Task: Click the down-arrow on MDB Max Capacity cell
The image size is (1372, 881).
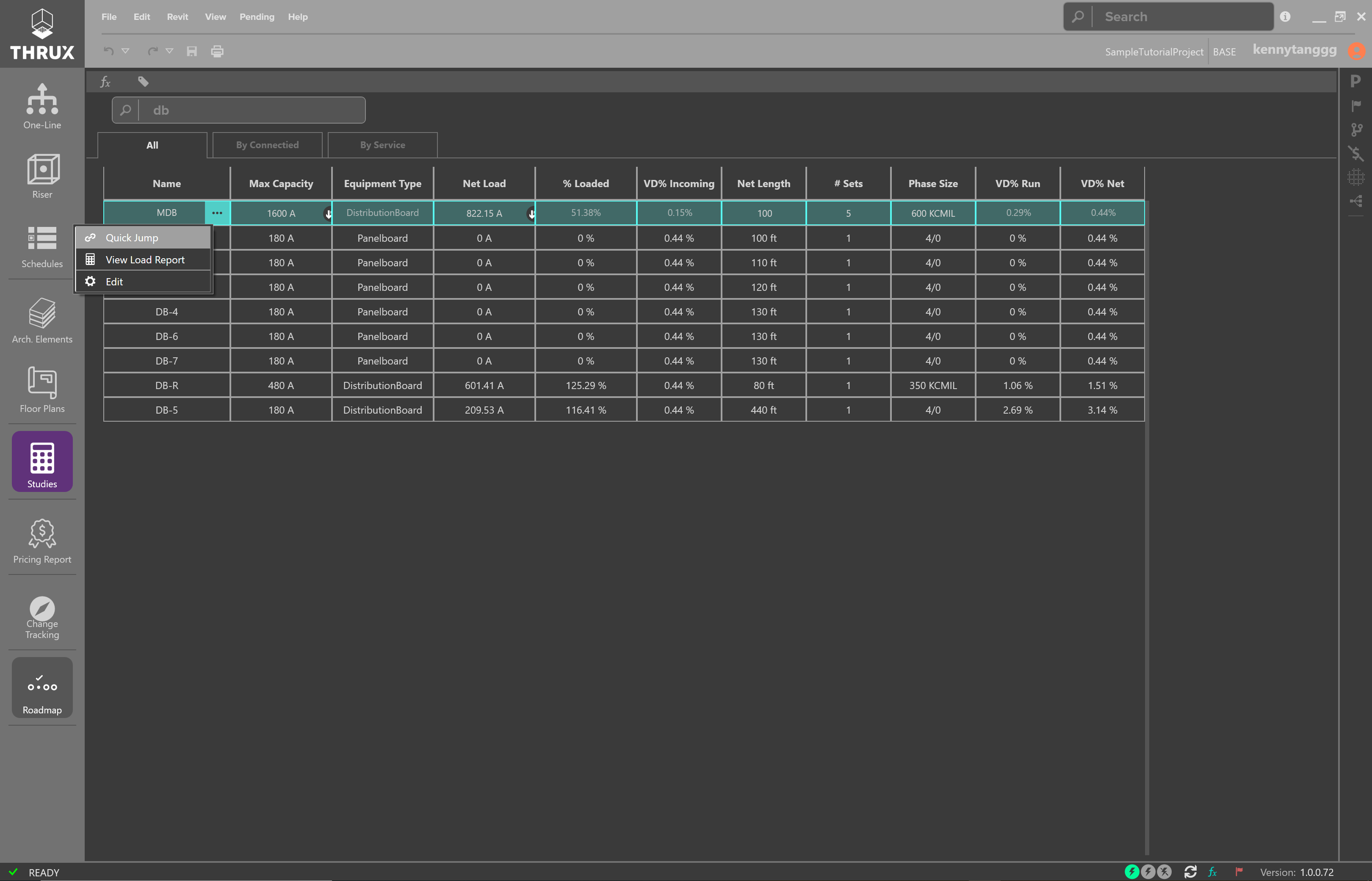Action: pyautogui.click(x=329, y=214)
